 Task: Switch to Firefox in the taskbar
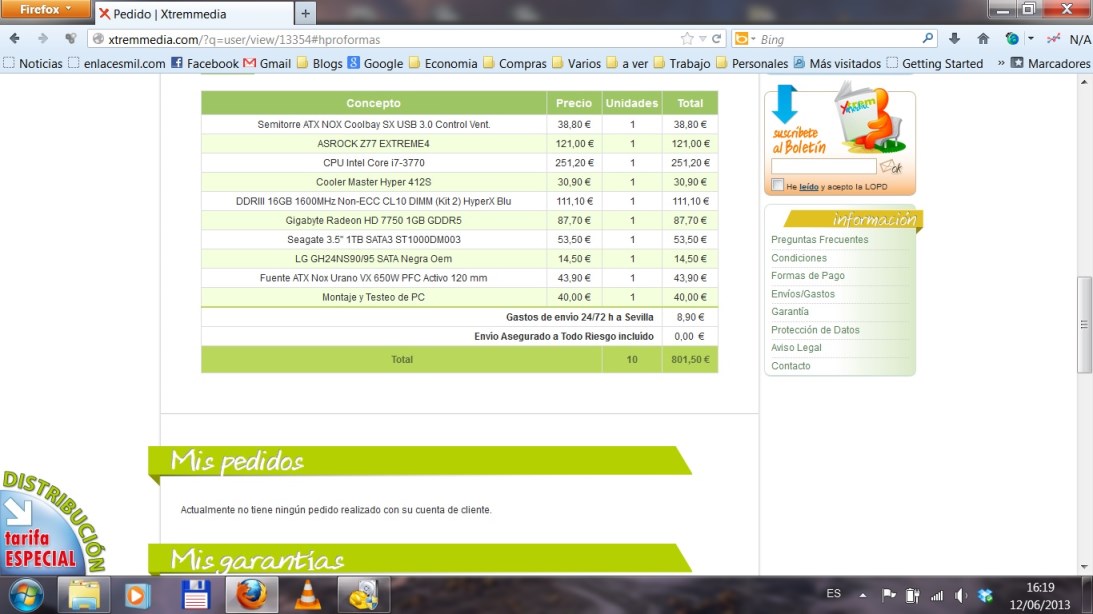pyautogui.click(x=252, y=595)
